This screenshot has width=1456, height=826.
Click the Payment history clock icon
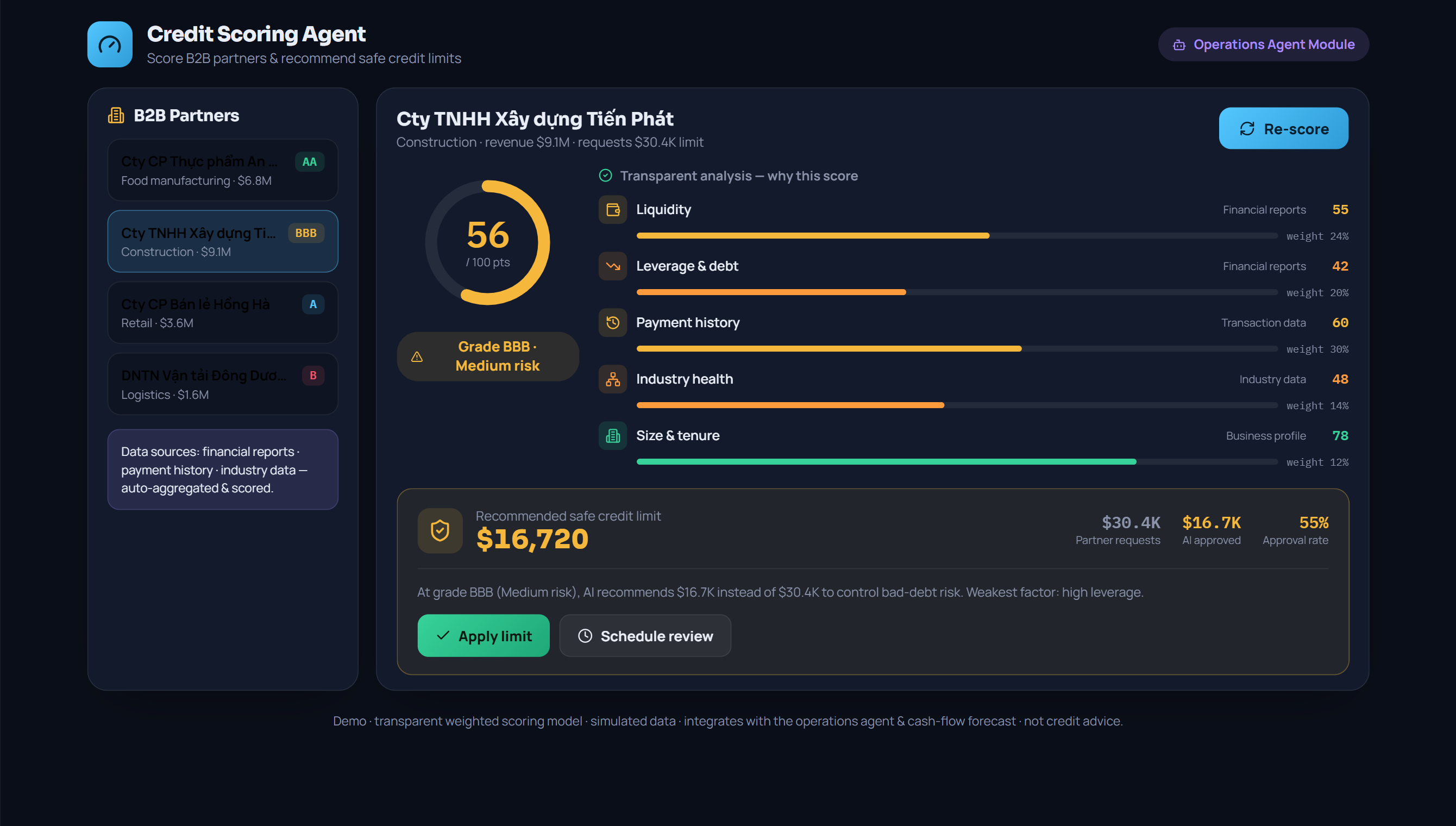point(612,323)
